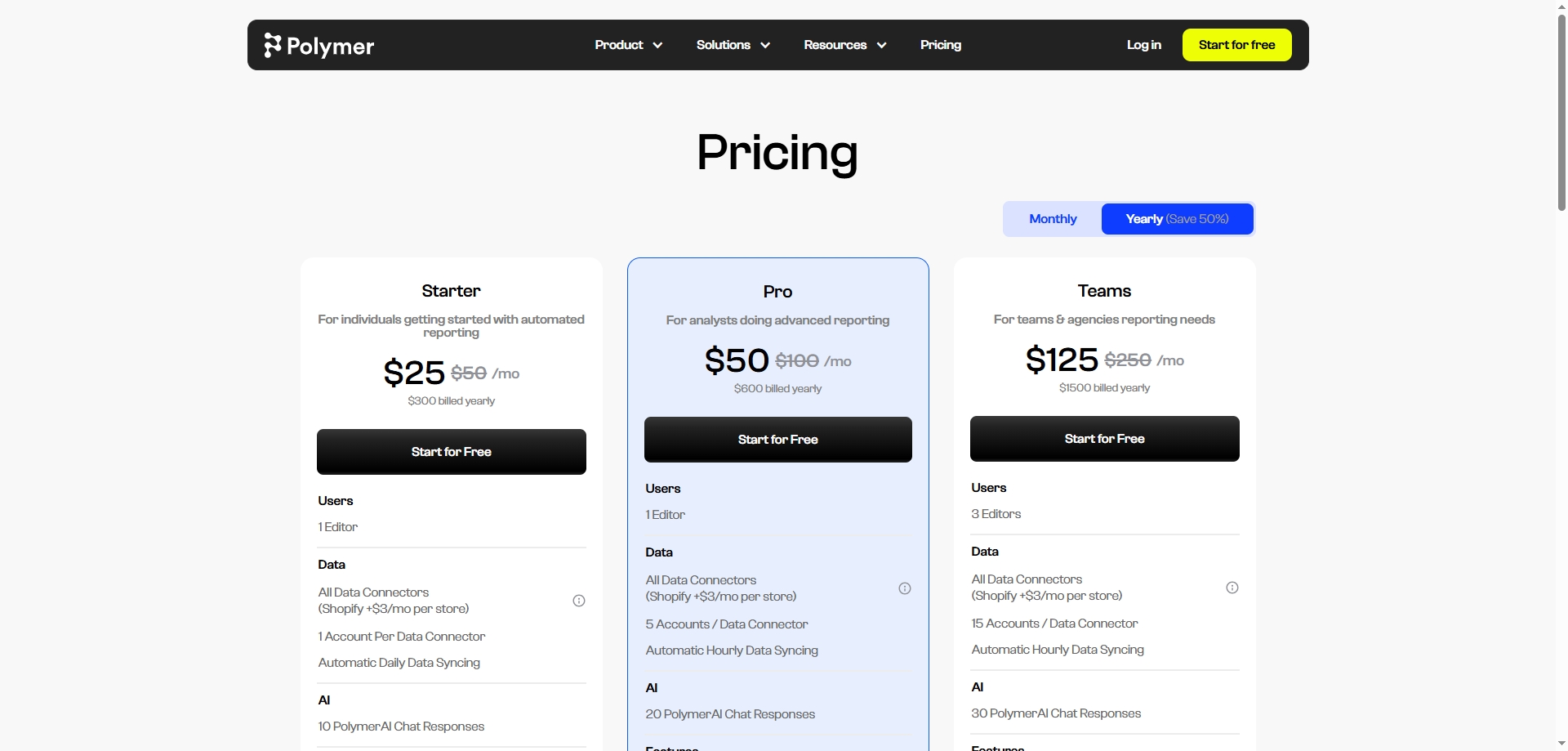Switch billing to Monthly
The image size is (1568, 751).
[1053, 219]
